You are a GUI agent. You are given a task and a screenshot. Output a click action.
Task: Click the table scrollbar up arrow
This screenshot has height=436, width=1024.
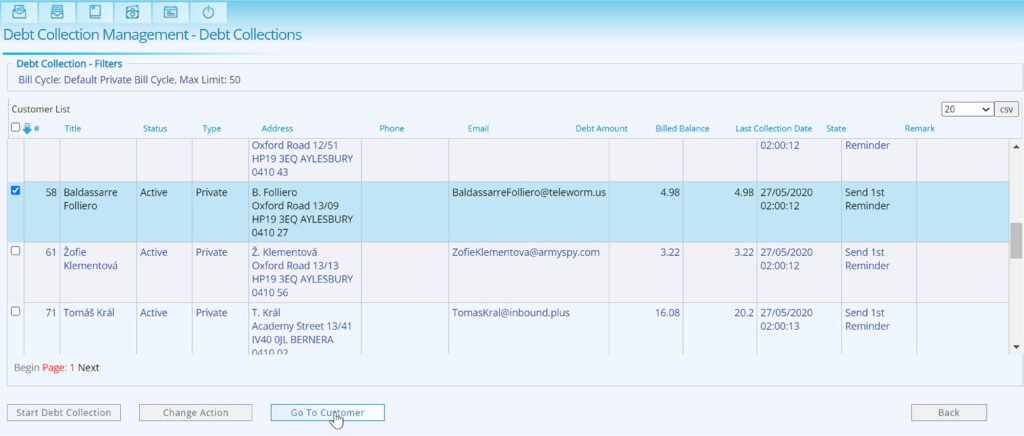[x=1016, y=146]
